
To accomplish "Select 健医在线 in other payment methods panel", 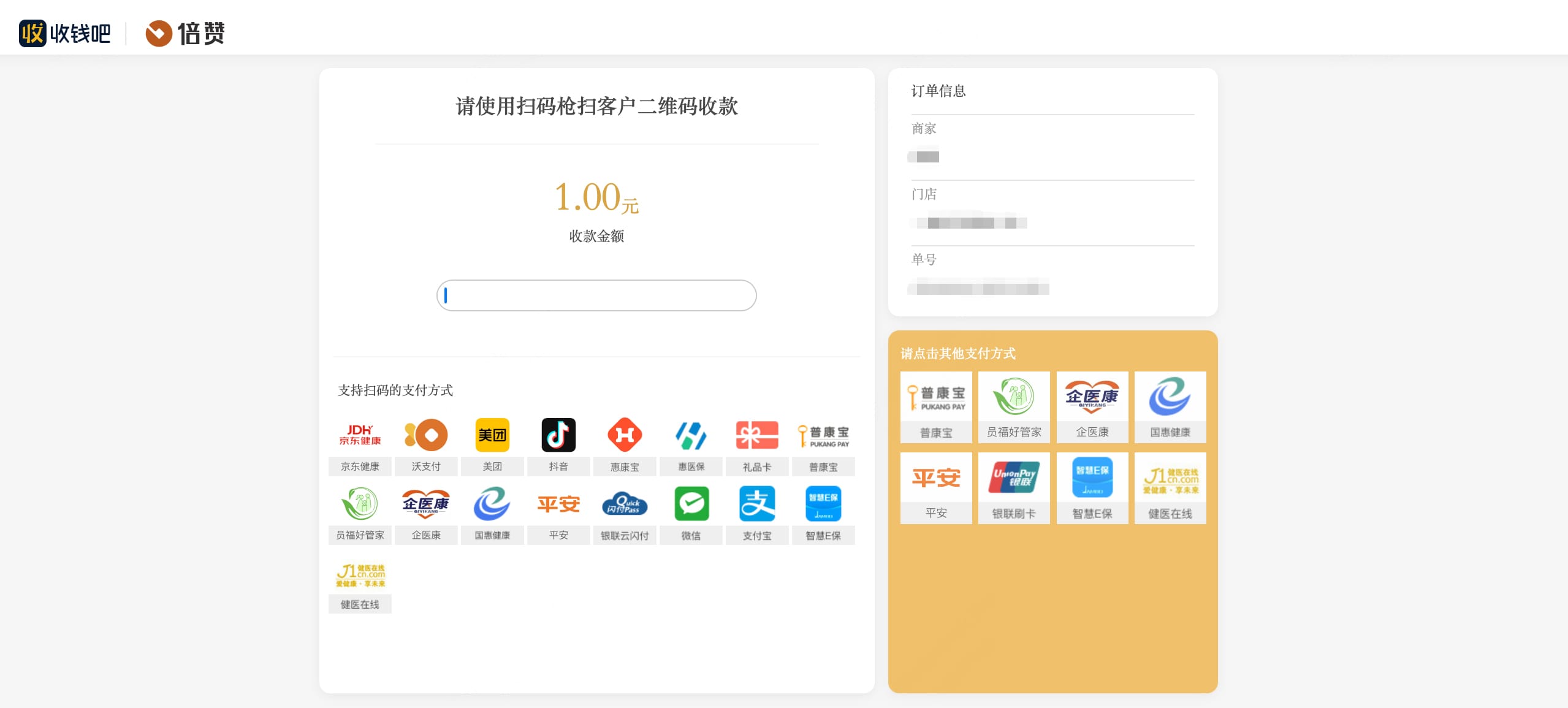I will pos(1170,488).
